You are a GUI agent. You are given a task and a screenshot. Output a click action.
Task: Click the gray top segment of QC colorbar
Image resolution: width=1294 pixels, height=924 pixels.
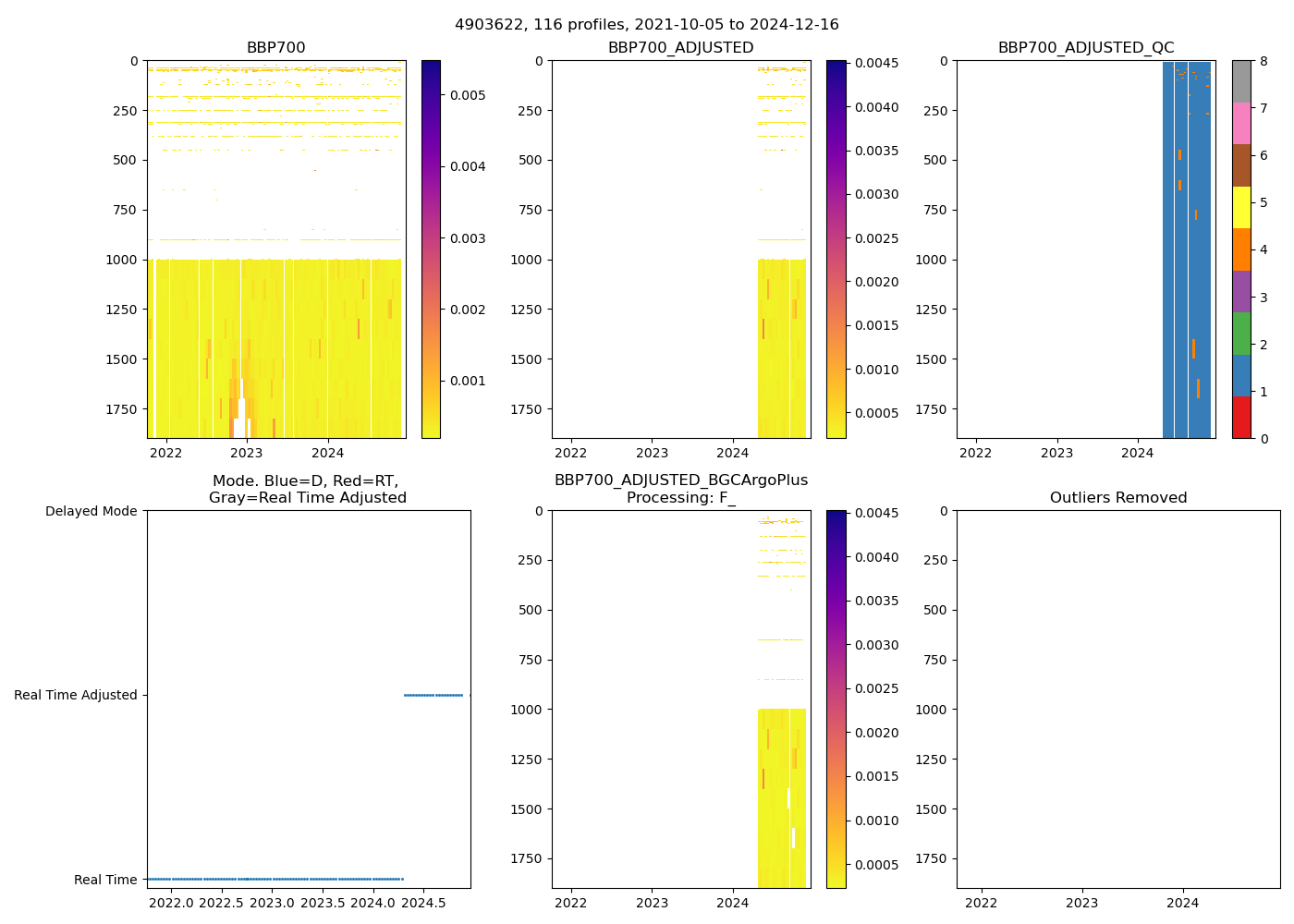[1241, 81]
